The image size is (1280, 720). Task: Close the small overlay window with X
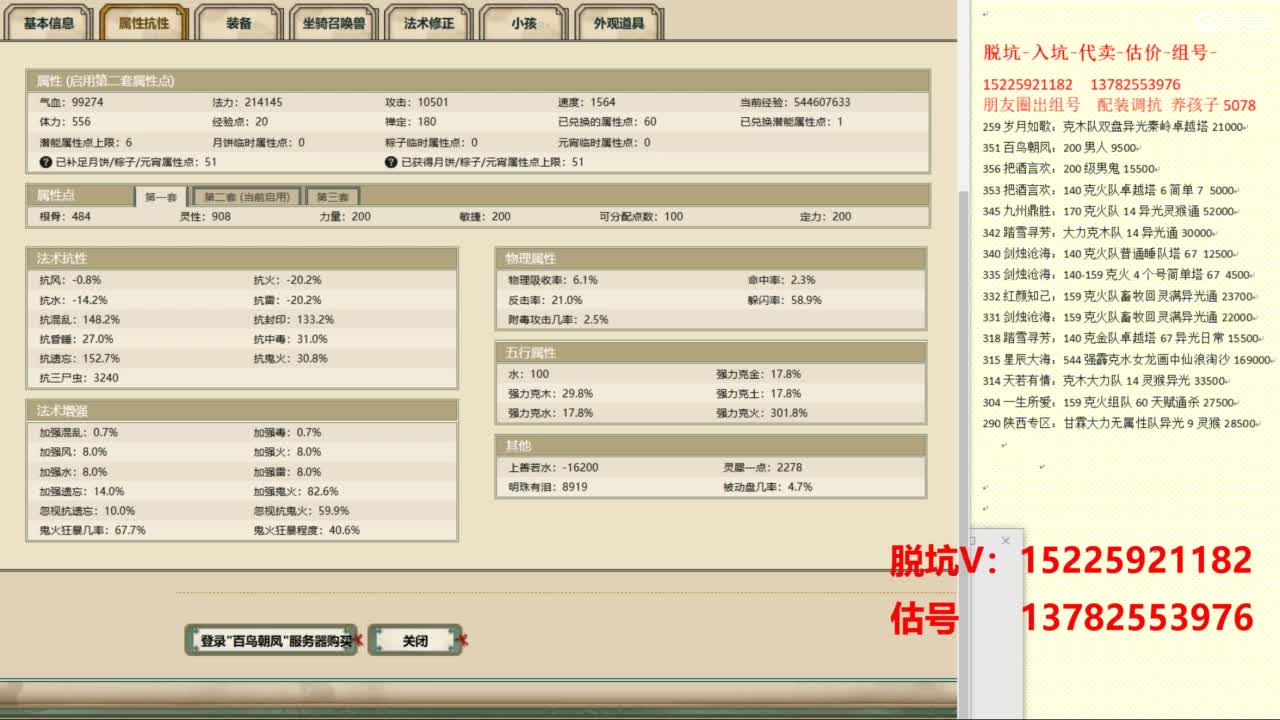coord(1005,541)
